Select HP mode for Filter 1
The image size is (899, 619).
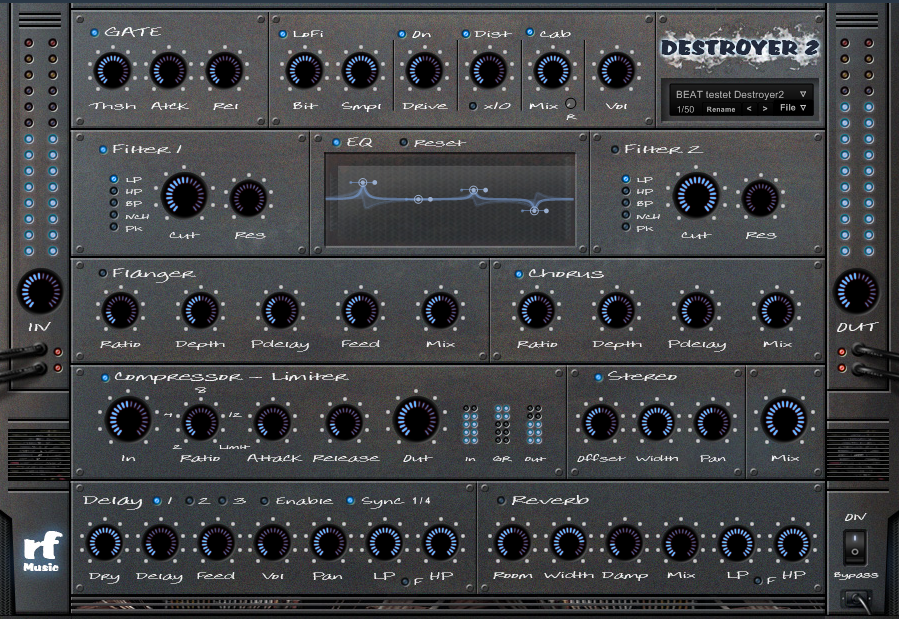point(114,191)
